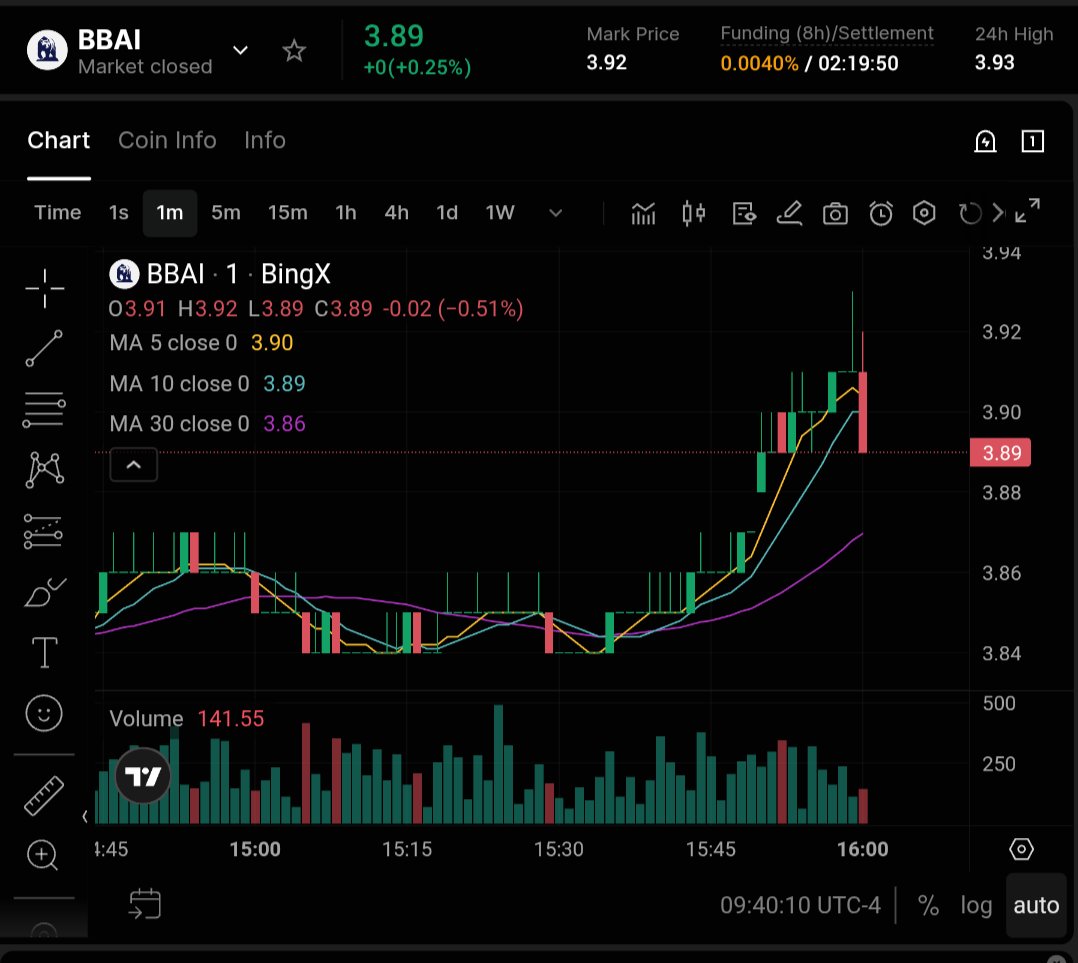The image size is (1078, 963).
Task: Select the trend line drawing tool
Action: tap(45, 348)
